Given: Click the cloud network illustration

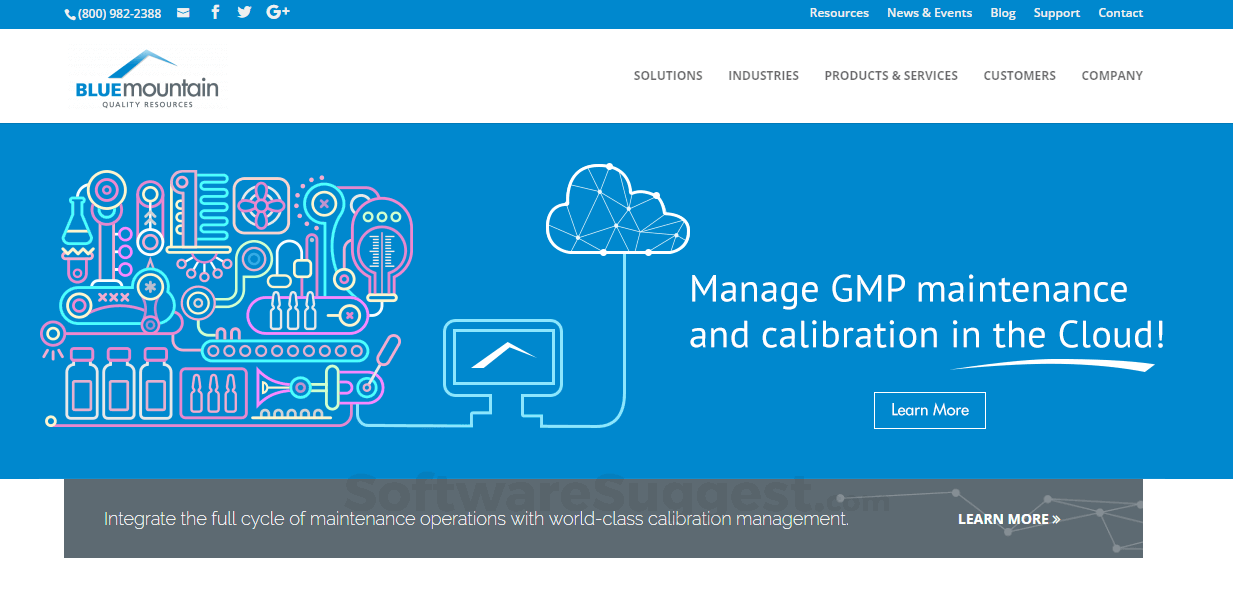Looking at the screenshot, I should (616, 210).
